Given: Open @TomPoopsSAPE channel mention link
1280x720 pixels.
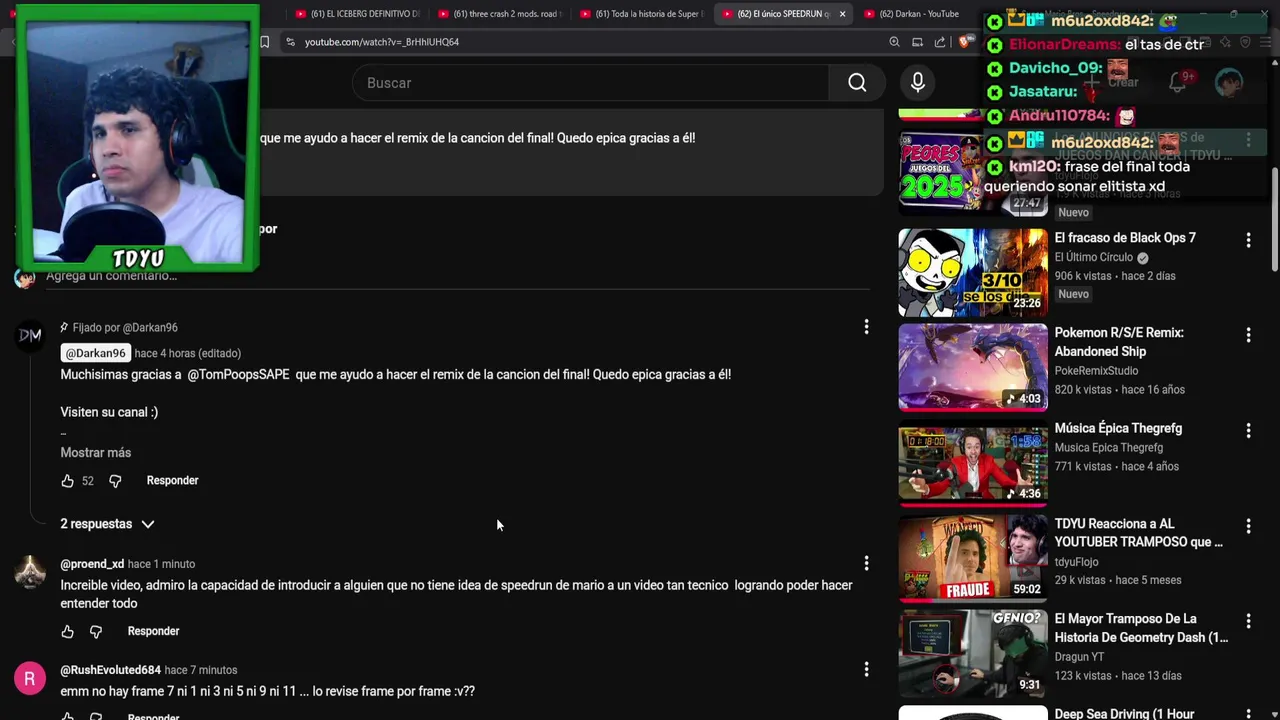Looking at the screenshot, I should coord(238,375).
